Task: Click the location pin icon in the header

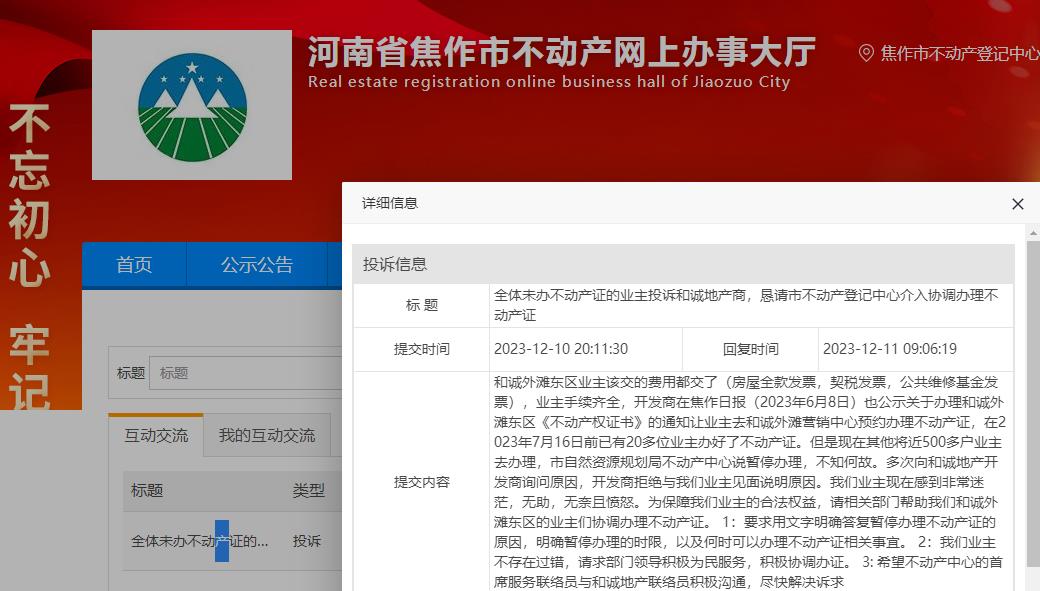Action: coord(866,53)
